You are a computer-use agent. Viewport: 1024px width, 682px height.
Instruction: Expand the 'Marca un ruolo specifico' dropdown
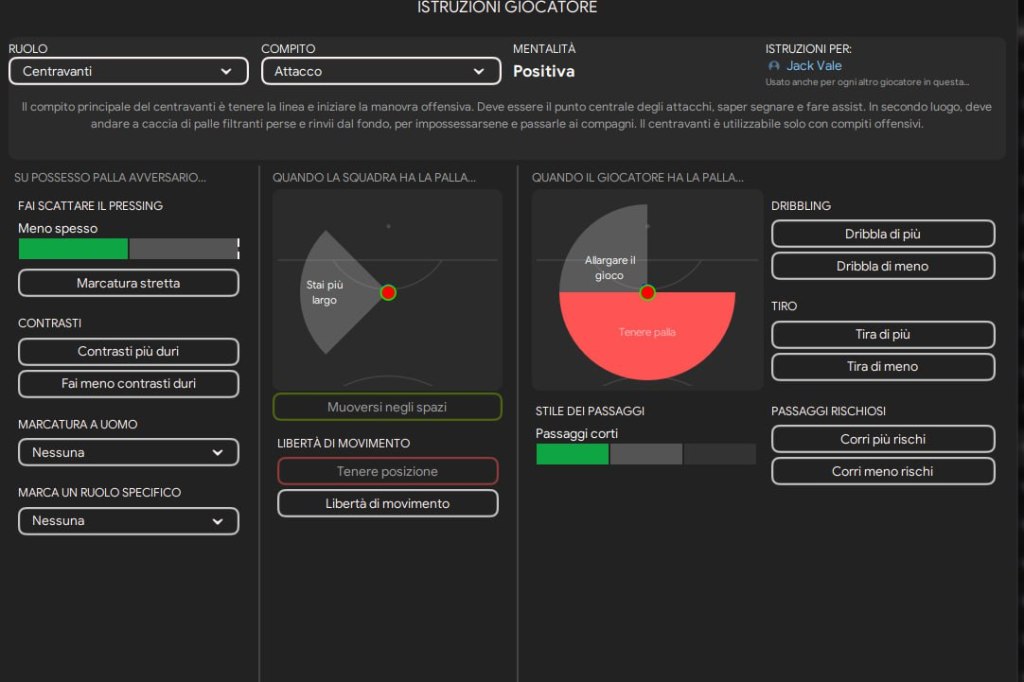click(x=128, y=521)
